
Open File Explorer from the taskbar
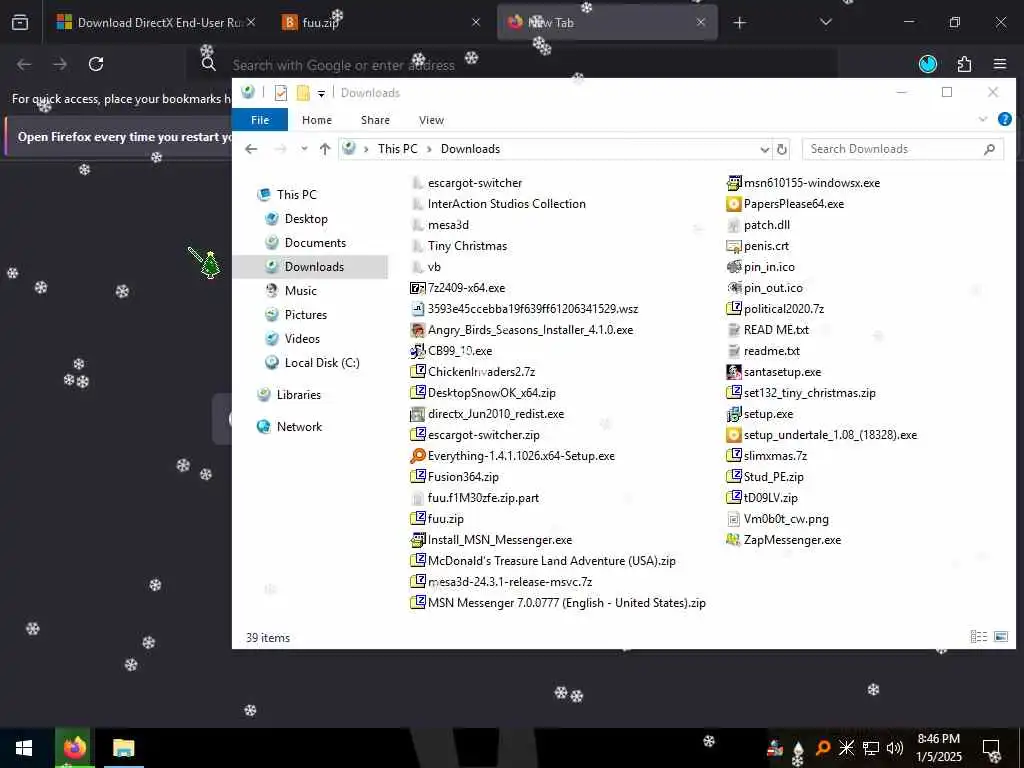tap(123, 748)
